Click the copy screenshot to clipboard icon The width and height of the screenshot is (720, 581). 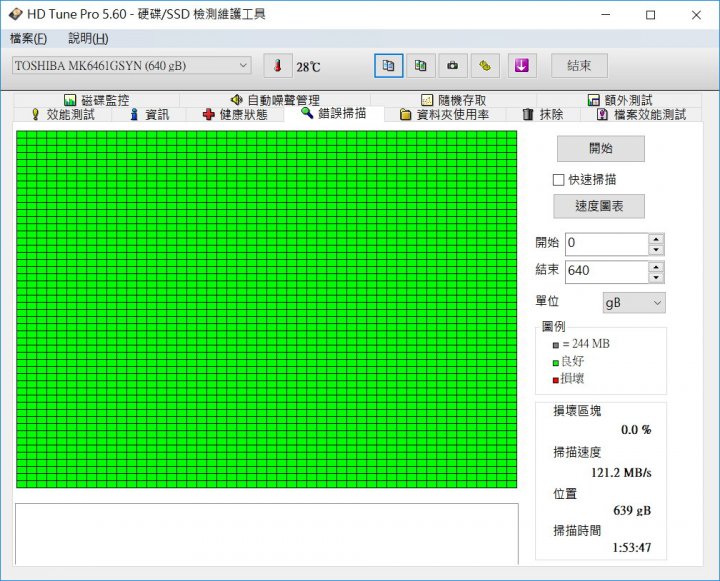coord(421,66)
